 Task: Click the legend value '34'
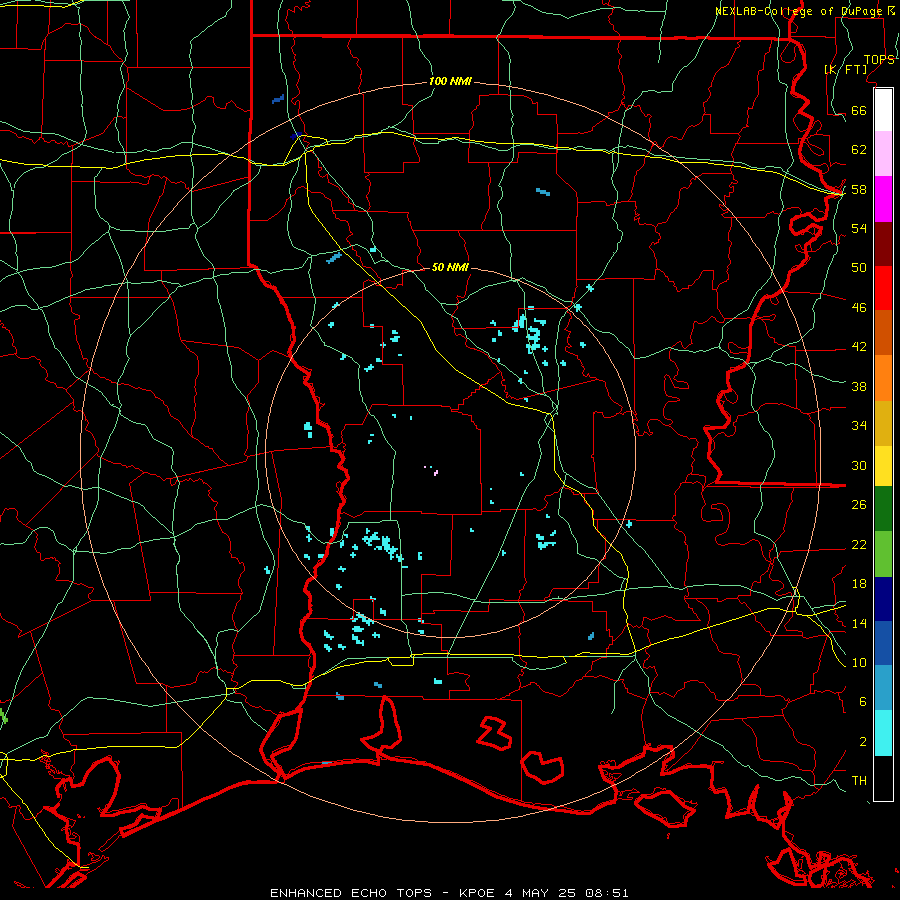coord(859,426)
